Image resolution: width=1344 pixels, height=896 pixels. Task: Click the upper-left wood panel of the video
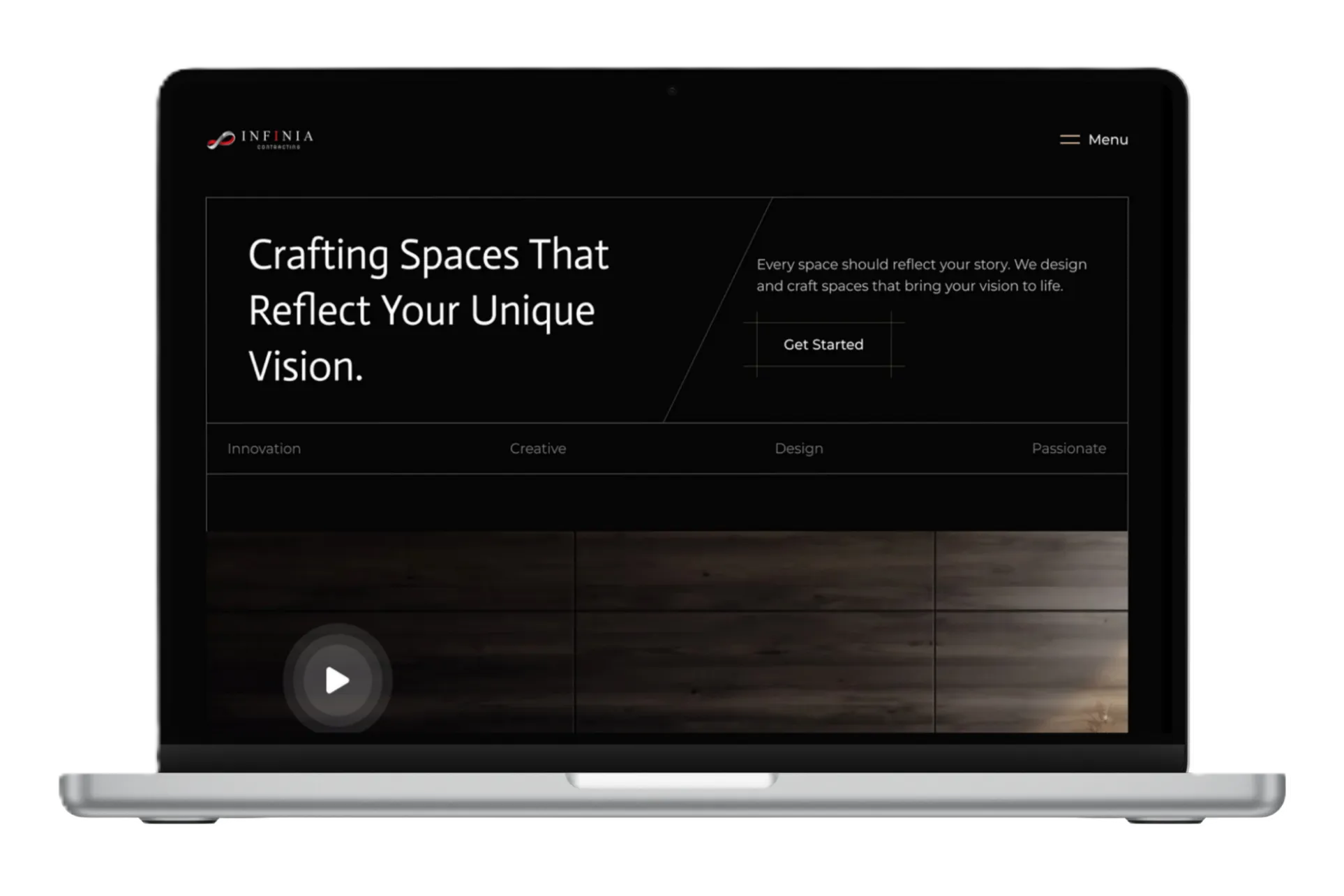[389, 571]
